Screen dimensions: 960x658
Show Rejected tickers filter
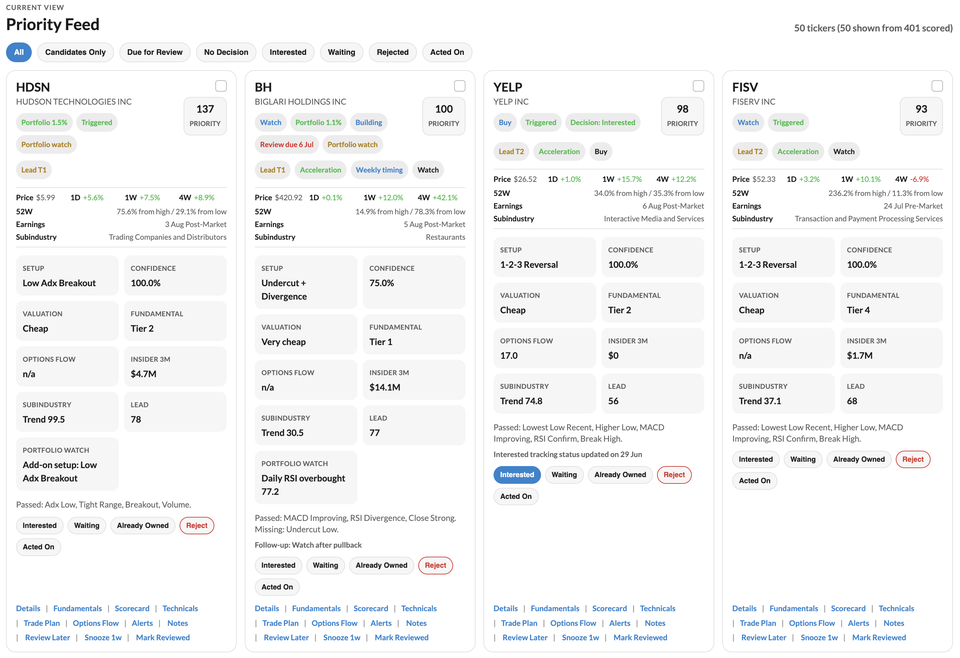pos(392,52)
